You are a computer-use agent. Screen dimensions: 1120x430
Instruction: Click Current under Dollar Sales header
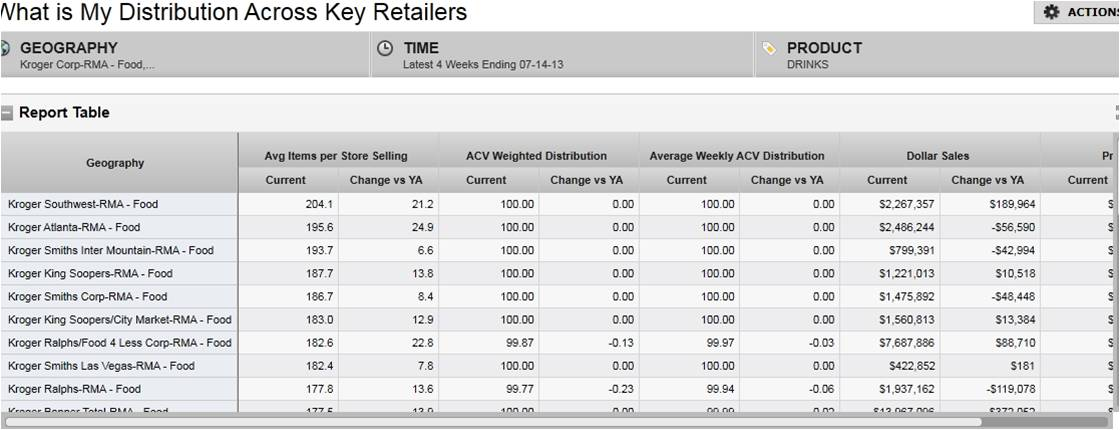887,180
